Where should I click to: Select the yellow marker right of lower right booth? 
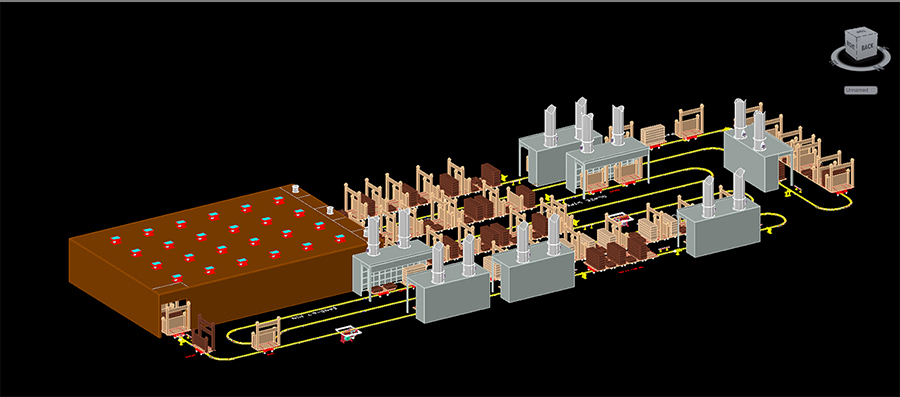[x=768, y=232]
